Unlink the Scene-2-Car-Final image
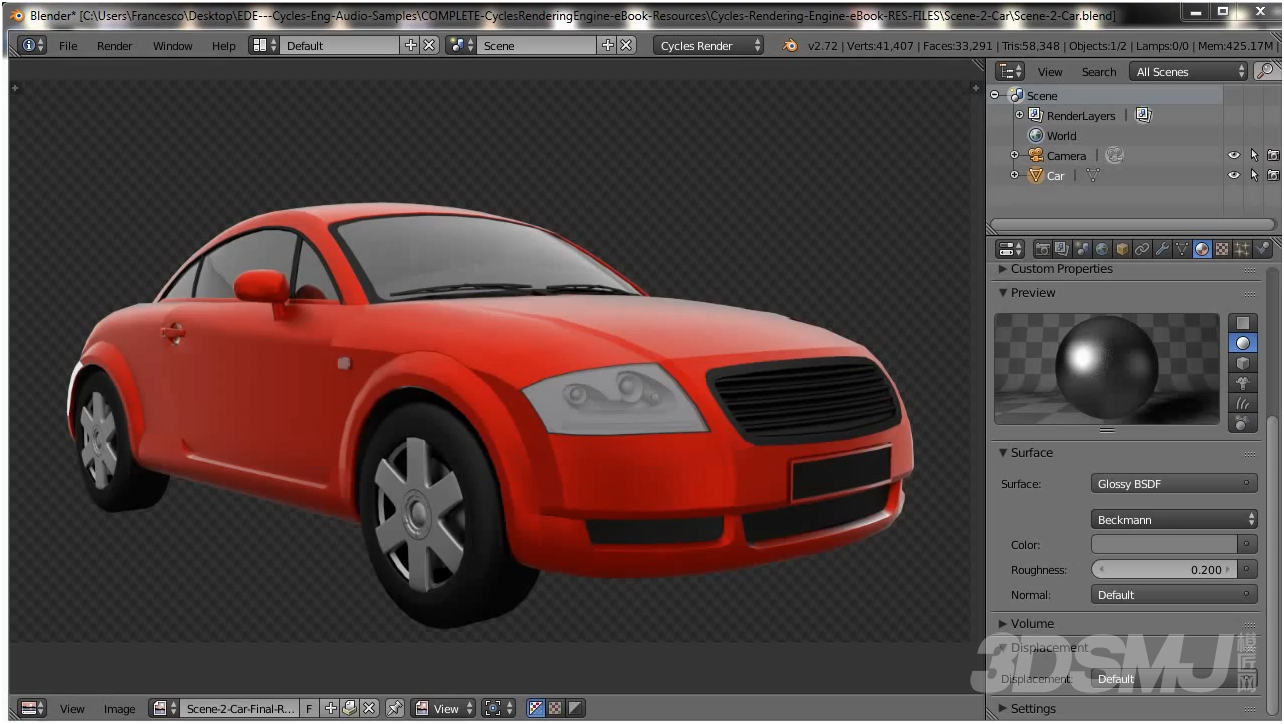Image resolution: width=1284 pixels, height=724 pixels. [x=369, y=708]
